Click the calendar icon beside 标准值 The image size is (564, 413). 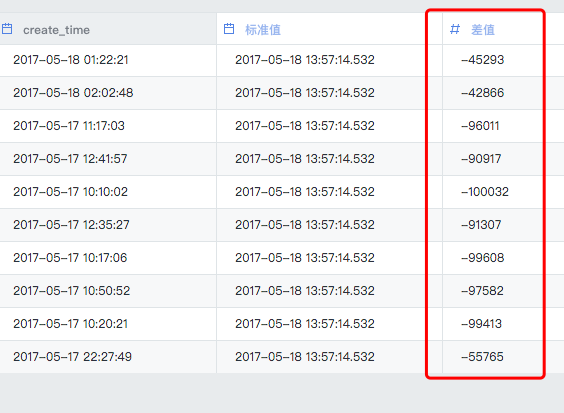(229, 29)
